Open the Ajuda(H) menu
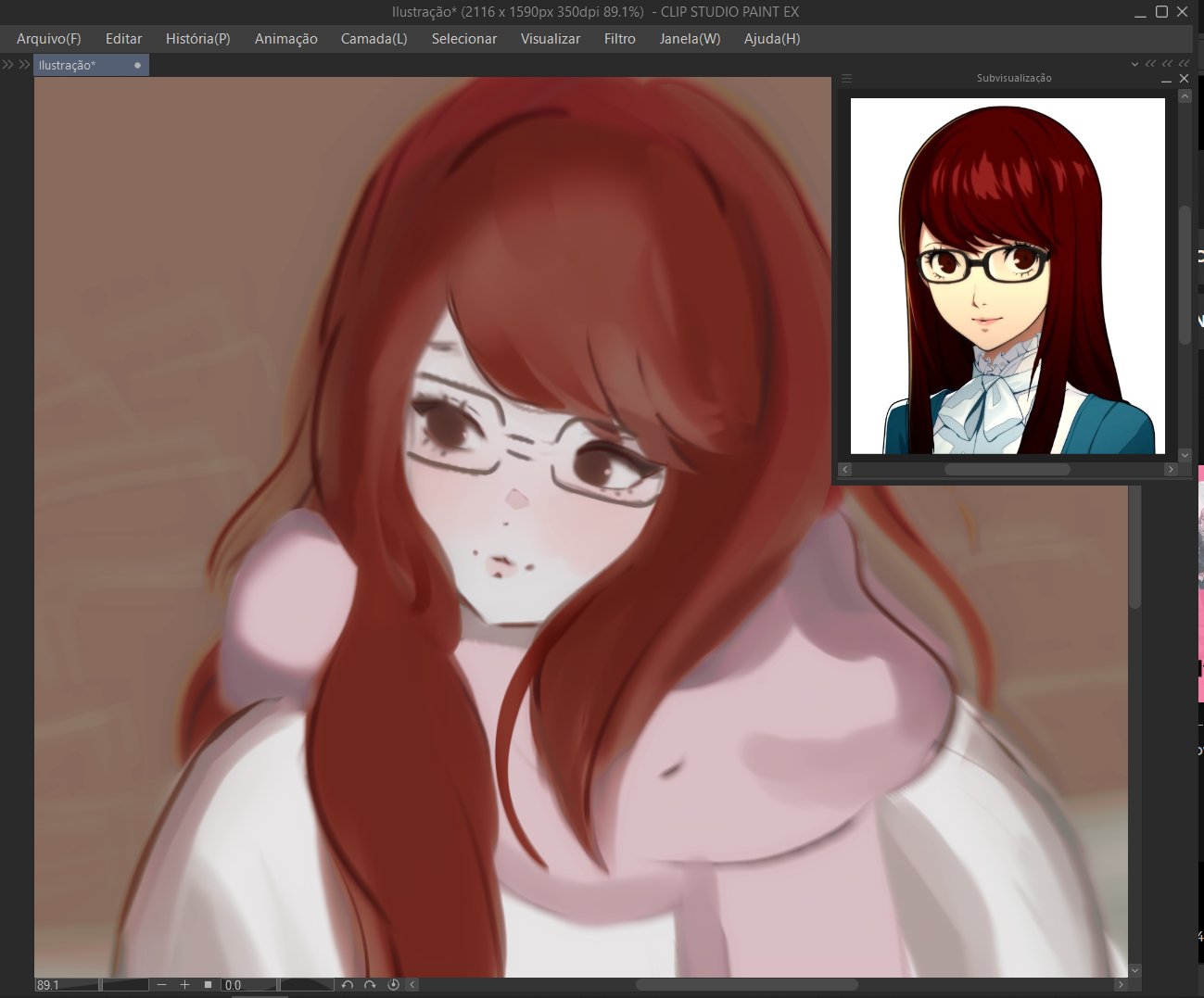The image size is (1204, 998). 771,38
